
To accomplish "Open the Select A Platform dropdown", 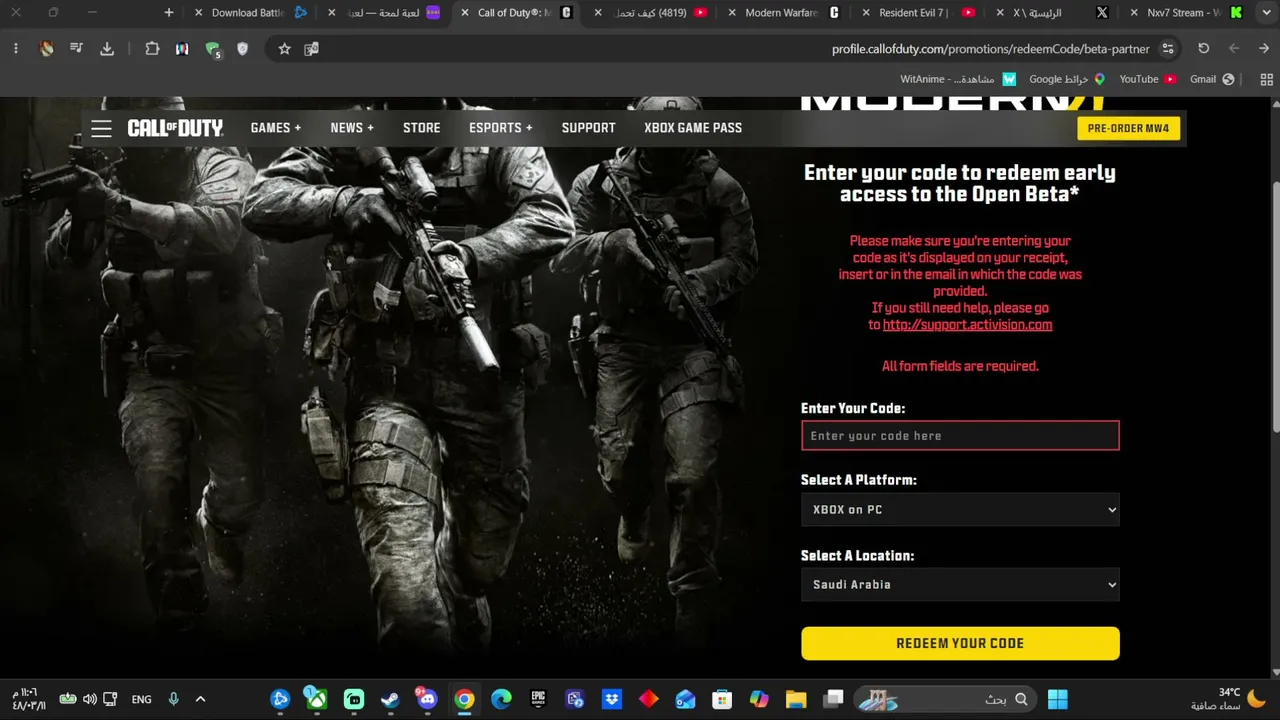I will tap(960, 510).
